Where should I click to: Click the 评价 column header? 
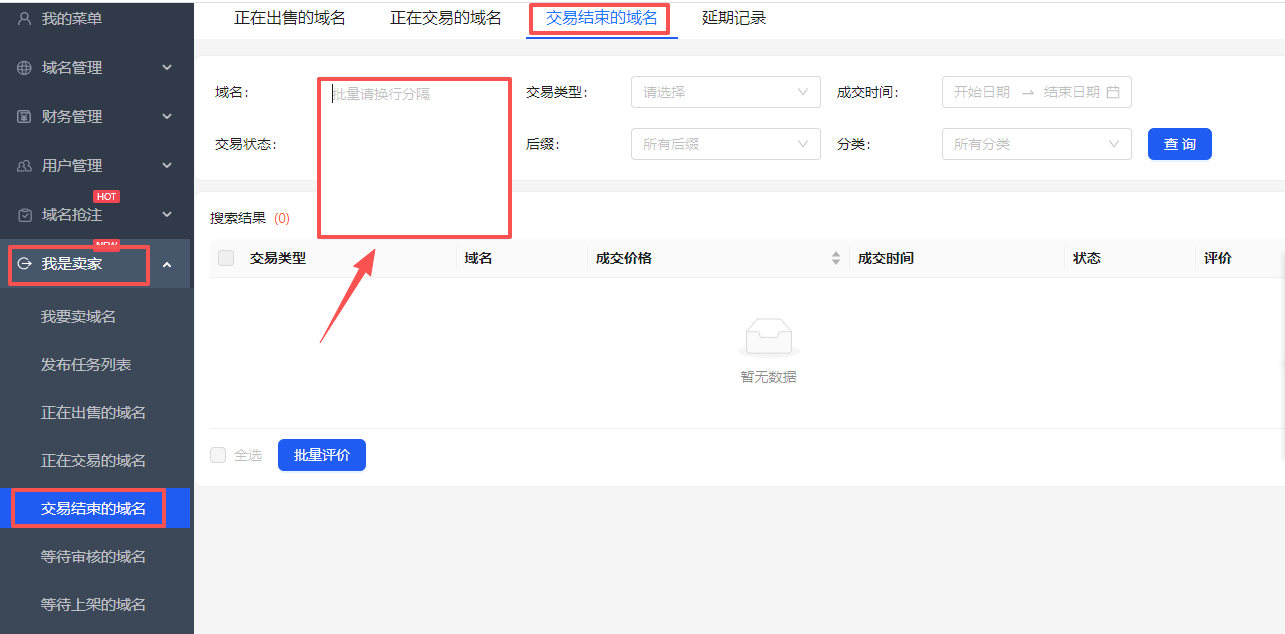click(x=1218, y=258)
